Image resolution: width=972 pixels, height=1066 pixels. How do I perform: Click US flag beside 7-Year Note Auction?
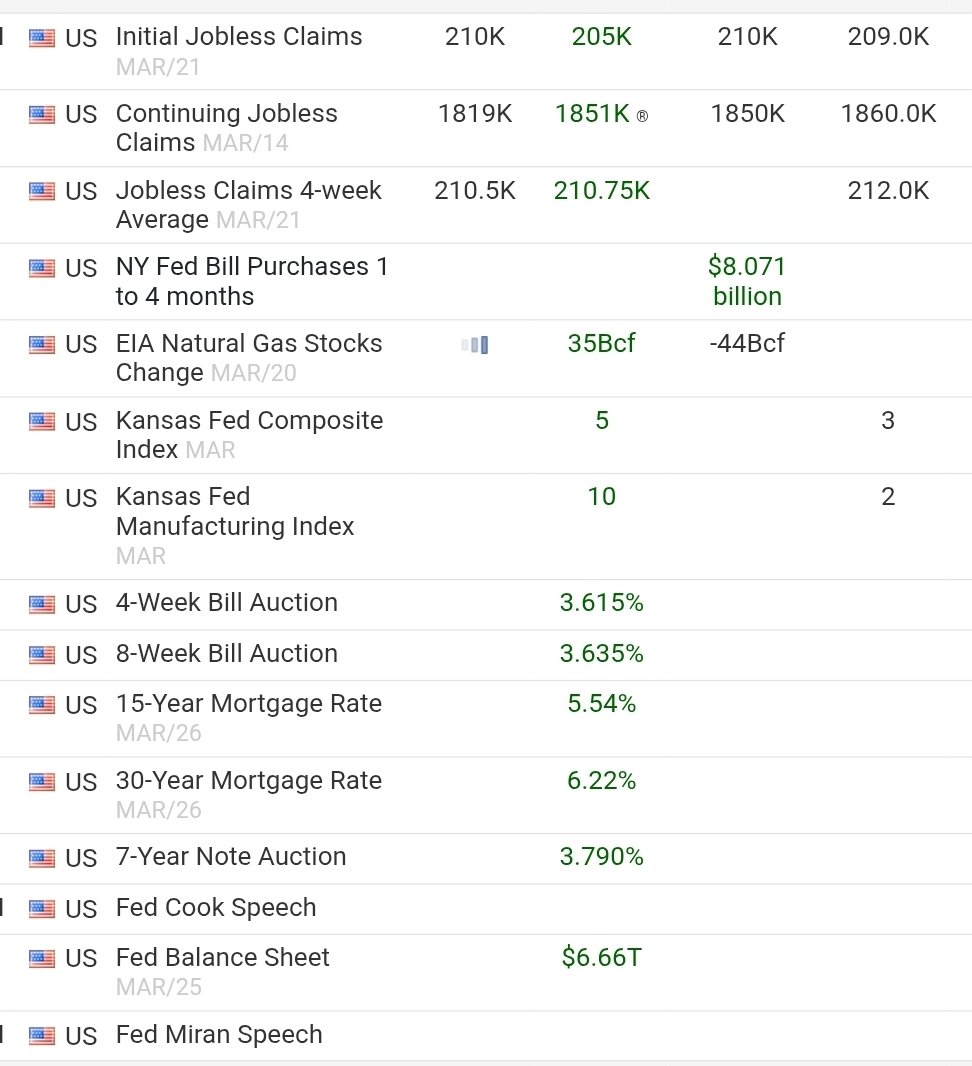(41, 858)
